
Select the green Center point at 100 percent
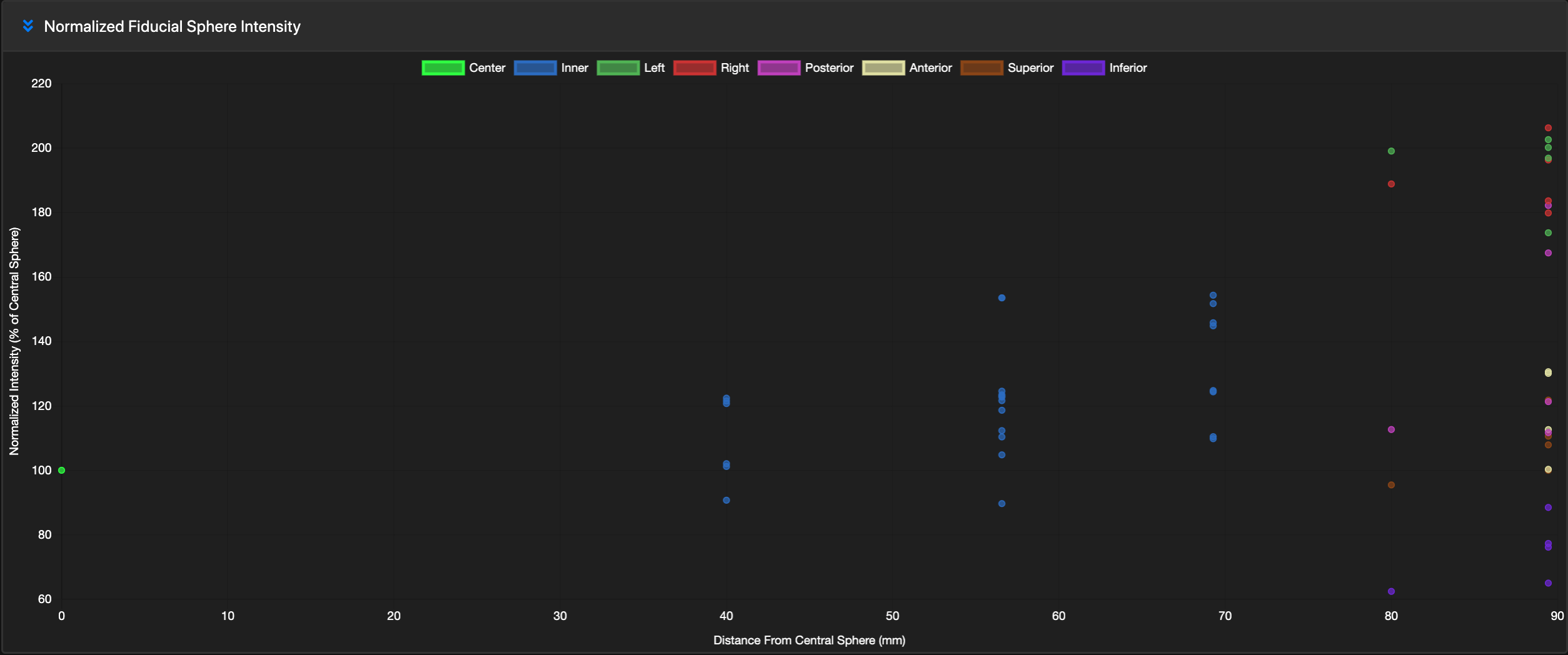point(61,470)
